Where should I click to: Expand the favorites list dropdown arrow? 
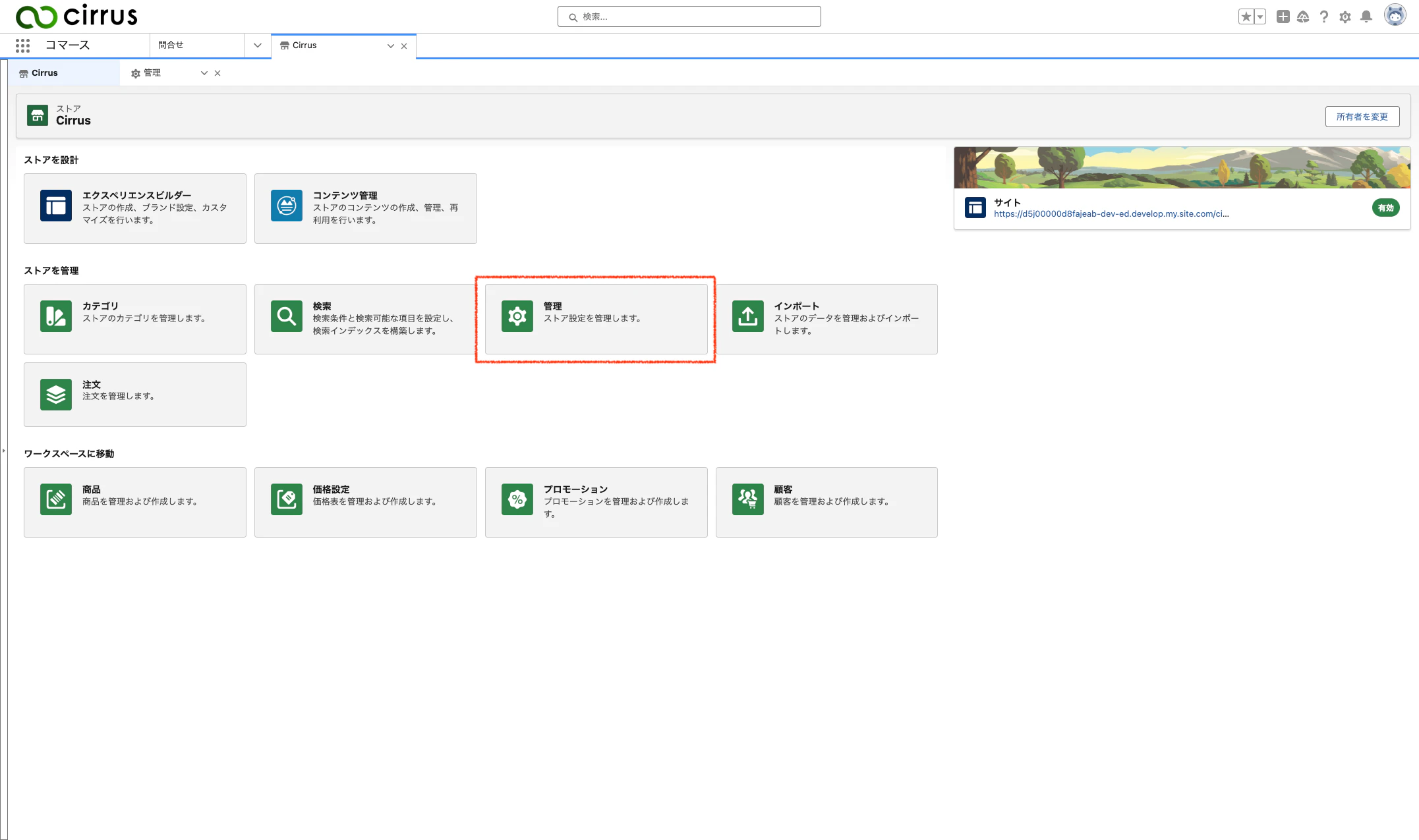pos(1260,16)
